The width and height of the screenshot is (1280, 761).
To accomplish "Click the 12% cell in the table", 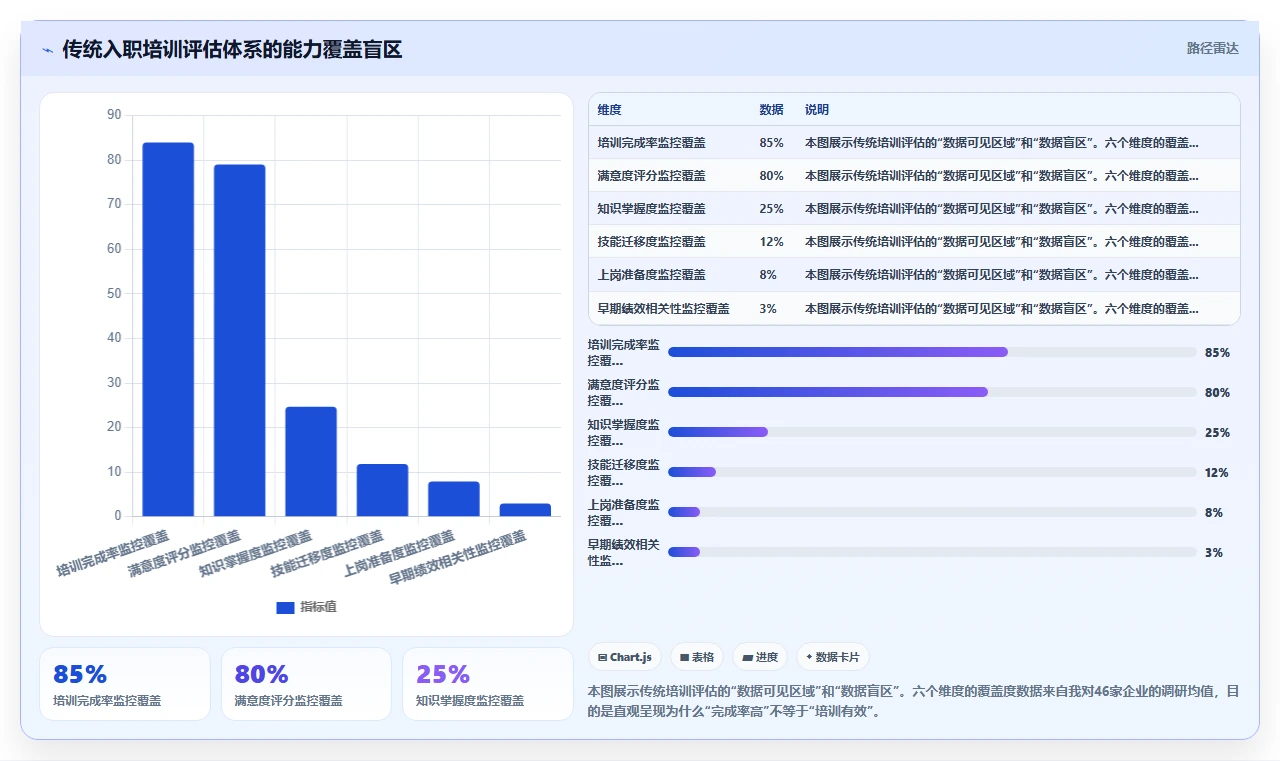I will coord(771,242).
